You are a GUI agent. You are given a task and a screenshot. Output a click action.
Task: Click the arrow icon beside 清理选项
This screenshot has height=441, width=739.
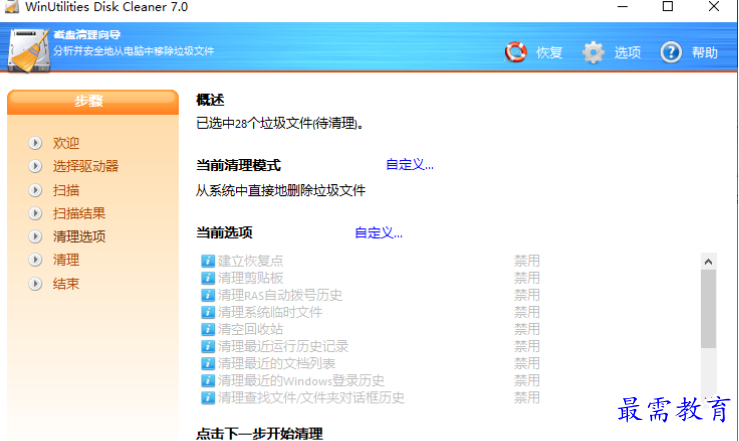(x=35, y=236)
